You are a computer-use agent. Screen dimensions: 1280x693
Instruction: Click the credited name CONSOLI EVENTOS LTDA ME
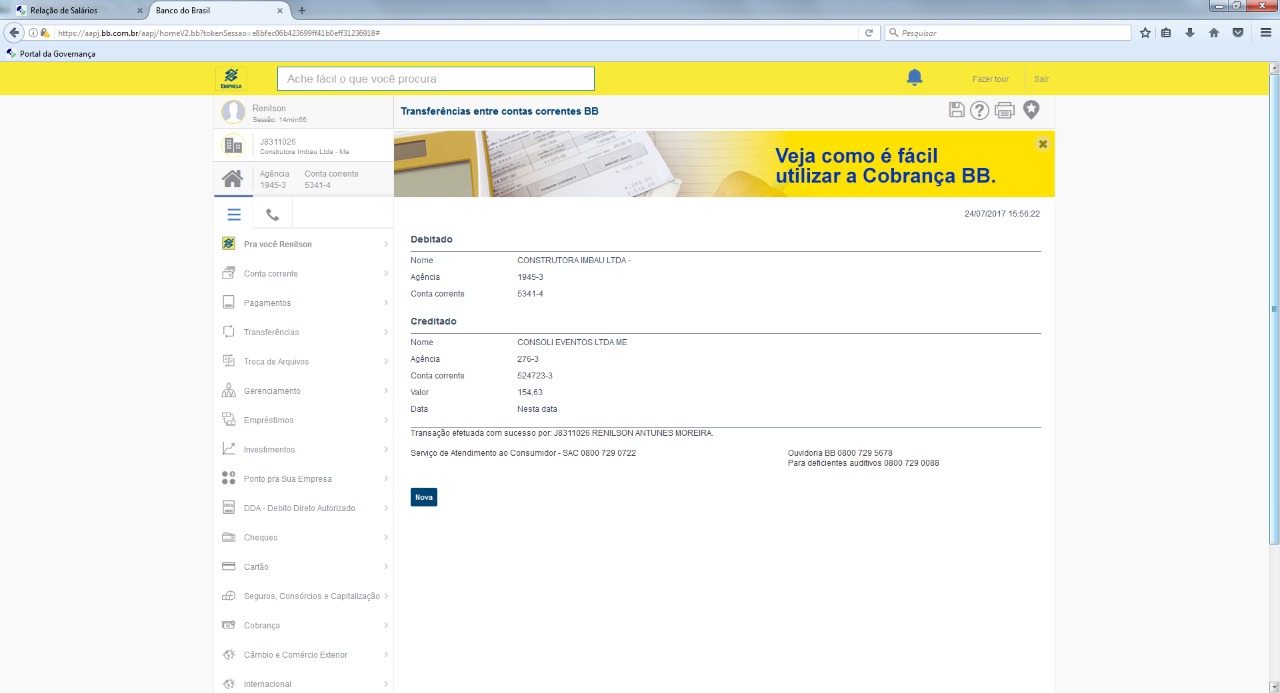point(572,342)
